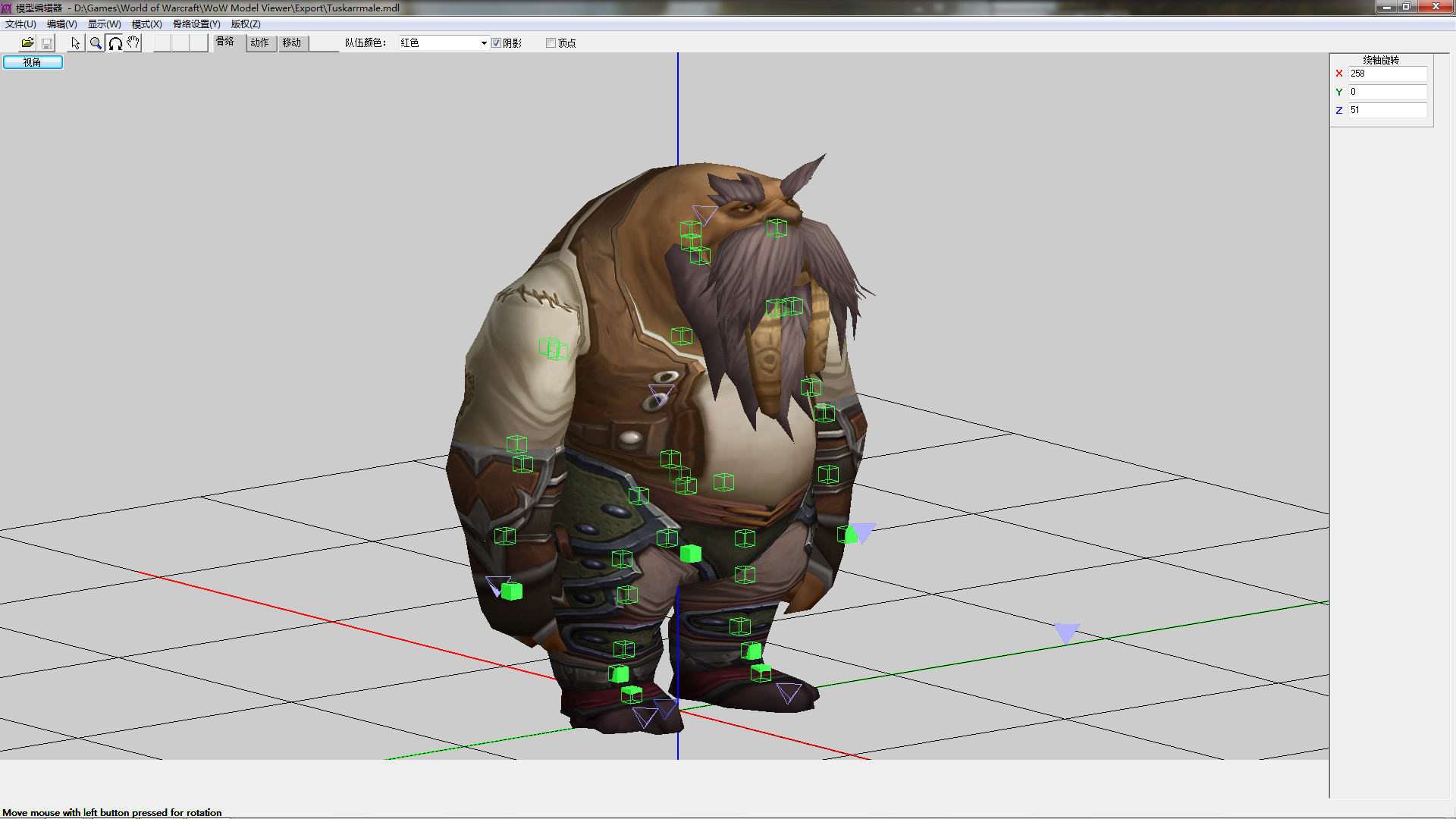Image resolution: width=1456 pixels, height=819 pixels.
Task: Open the 文件(U) menu
Action: click(20, 24)
